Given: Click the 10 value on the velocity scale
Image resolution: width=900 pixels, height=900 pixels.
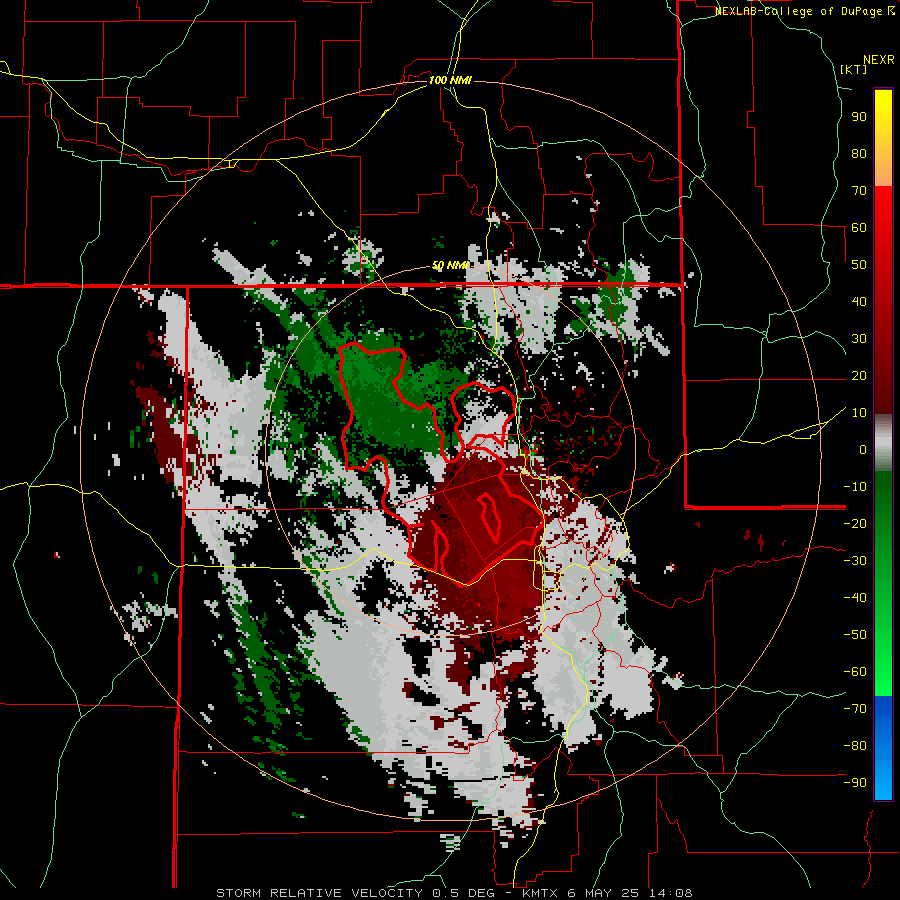Looking at the screenshot, I should coord(859,413).
